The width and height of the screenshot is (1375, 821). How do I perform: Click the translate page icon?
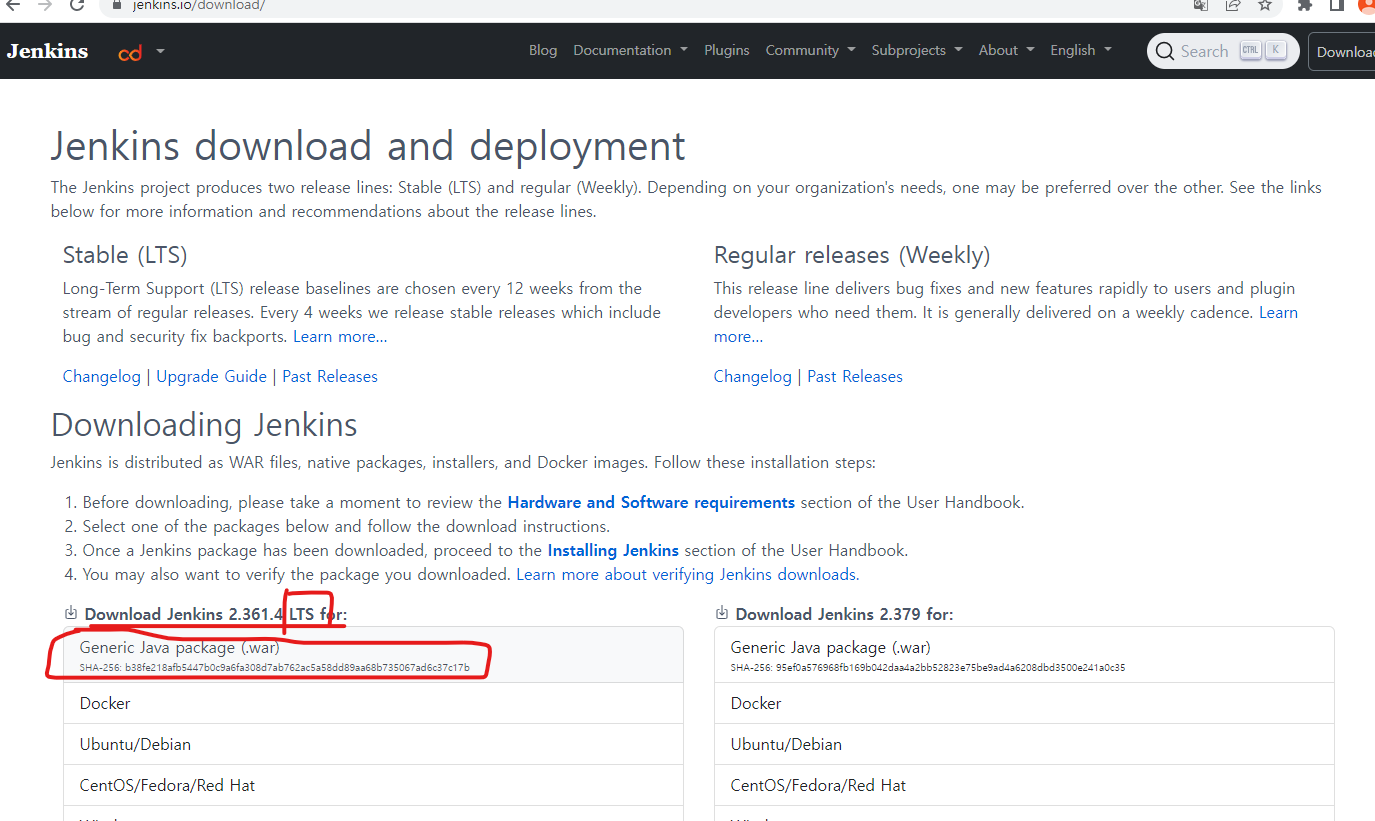[x=1201, y=6]
